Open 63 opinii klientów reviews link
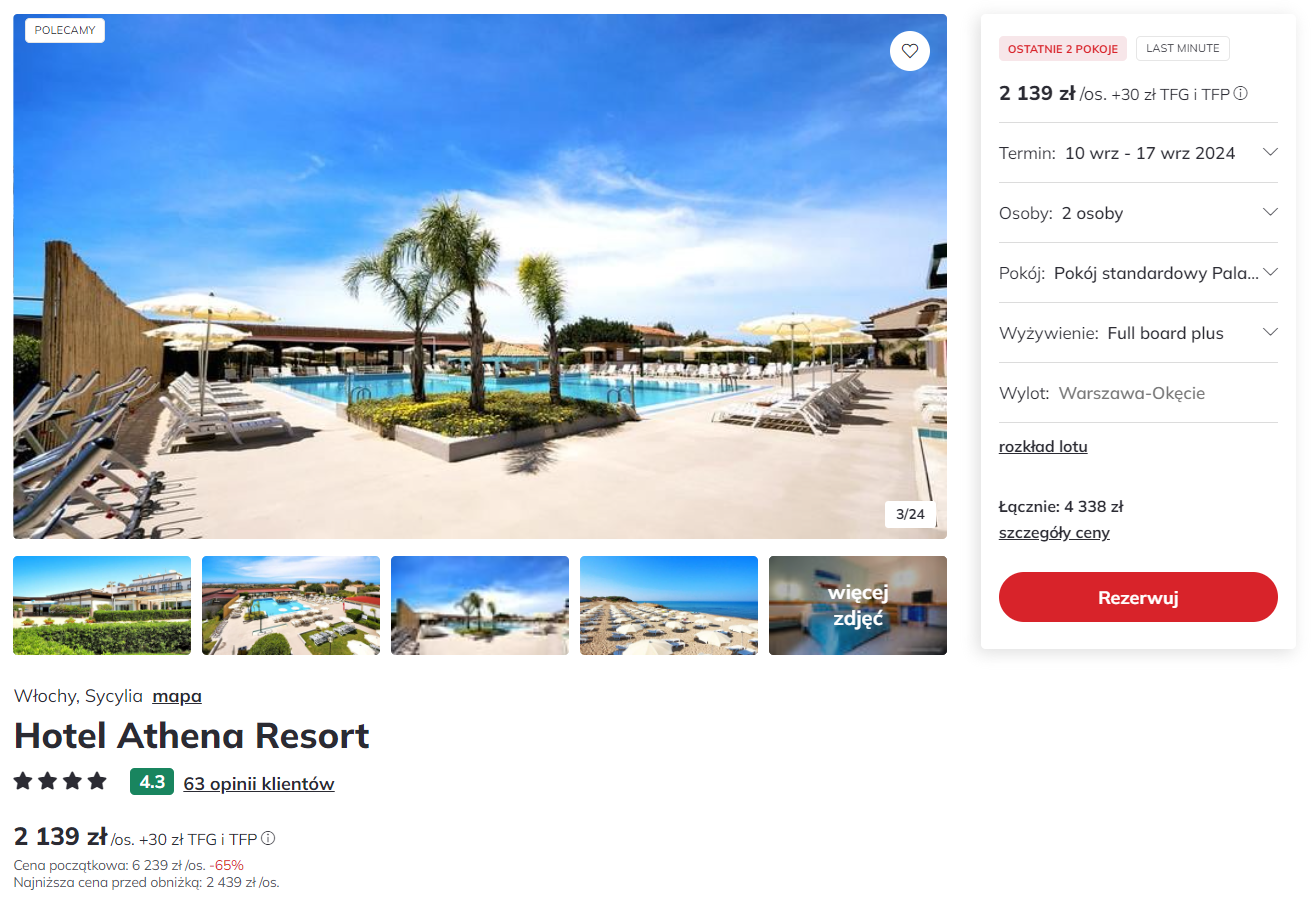Screen dimensions: 1313x902 tap(259, 784)
